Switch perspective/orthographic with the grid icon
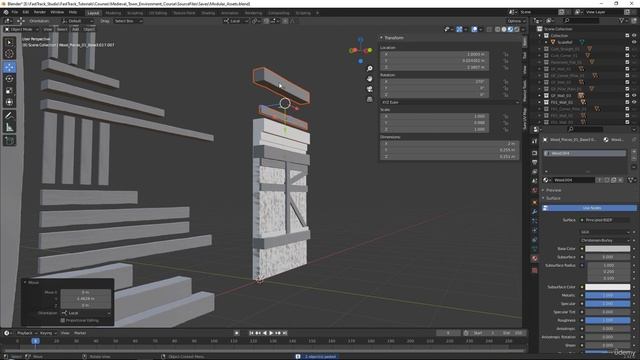640x360 pixels. tap(369, 99)
